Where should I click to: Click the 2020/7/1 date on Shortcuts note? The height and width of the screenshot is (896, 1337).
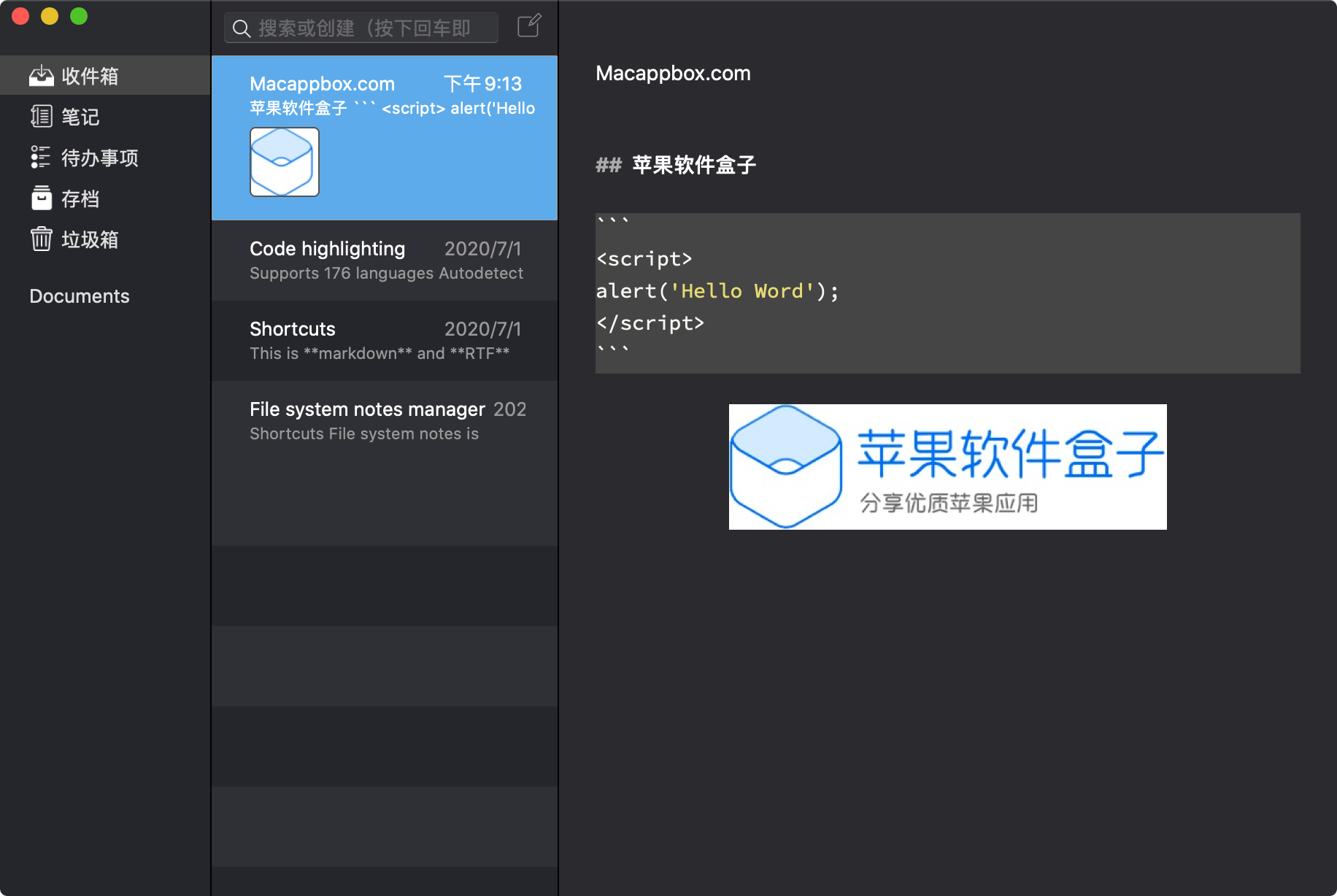tap(482, 329)
